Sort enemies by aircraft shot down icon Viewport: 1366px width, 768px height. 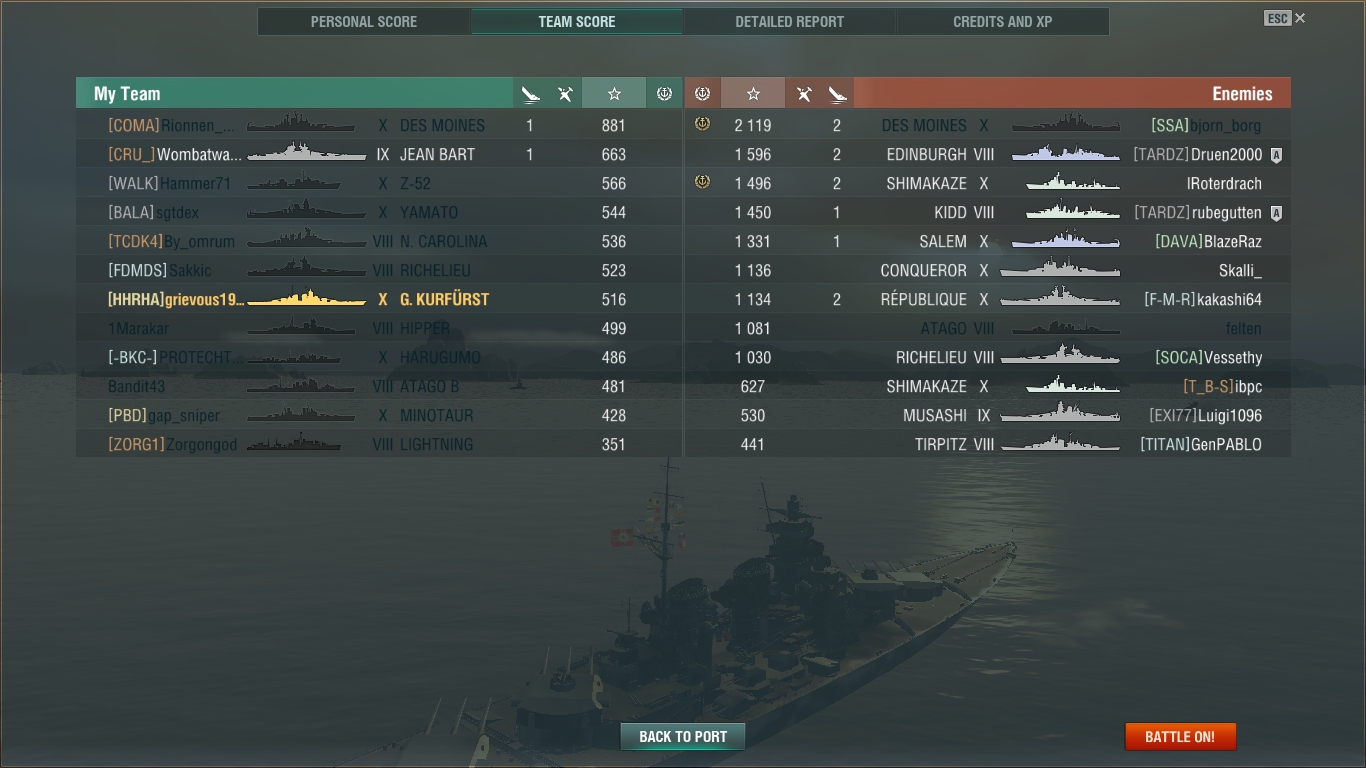(803, 94)
